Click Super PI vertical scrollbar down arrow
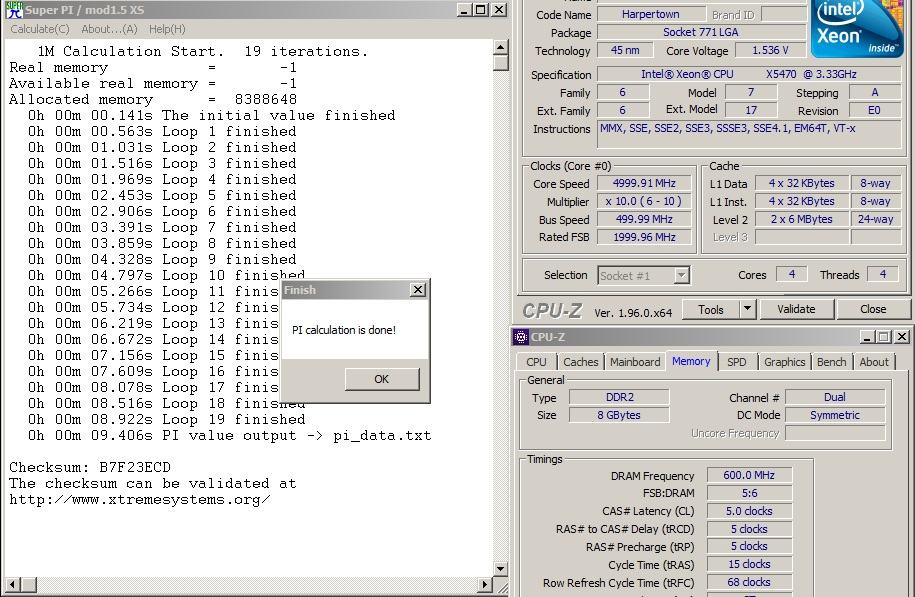Screen dimensions: 915x597 pyautogui.click(x=501, y=568)
